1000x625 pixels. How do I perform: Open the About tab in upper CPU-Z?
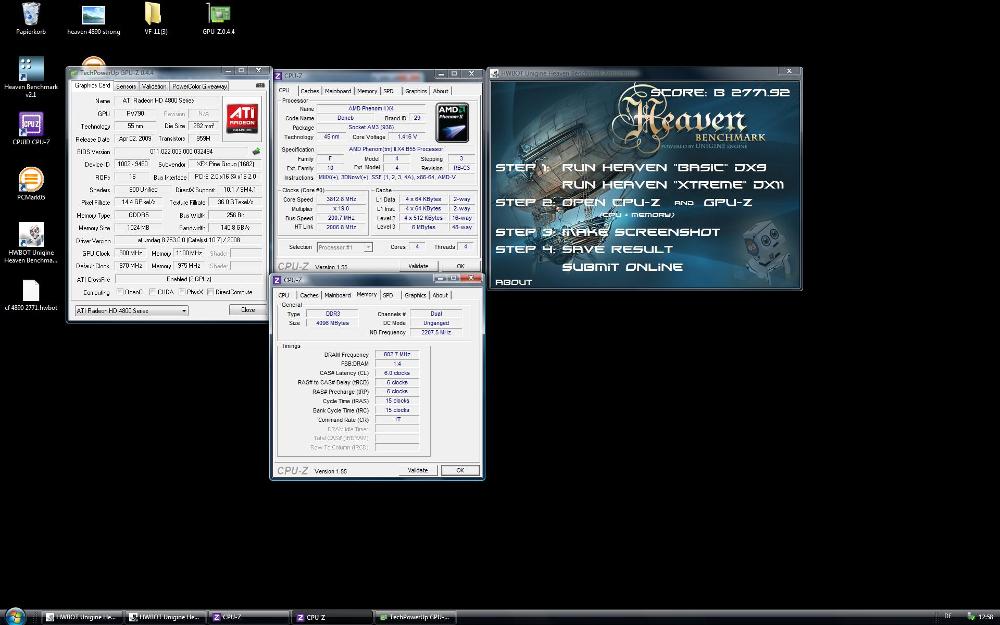point(441,91)
